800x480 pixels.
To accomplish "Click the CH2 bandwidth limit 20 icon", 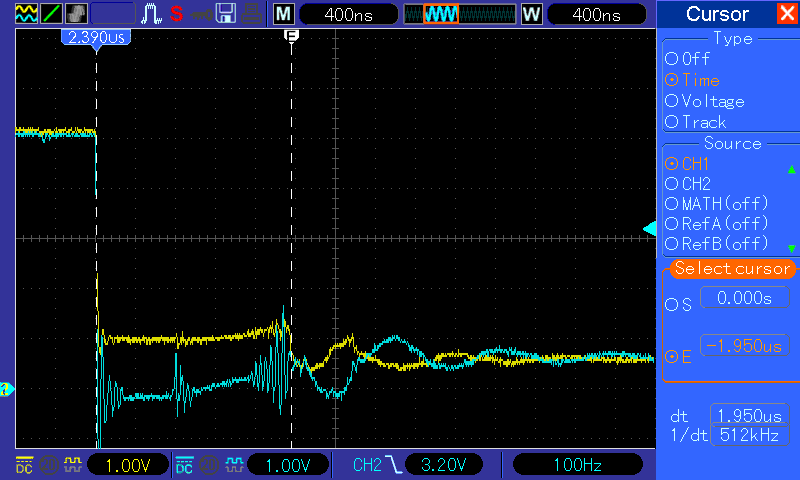I will click(x=209, y=465).
